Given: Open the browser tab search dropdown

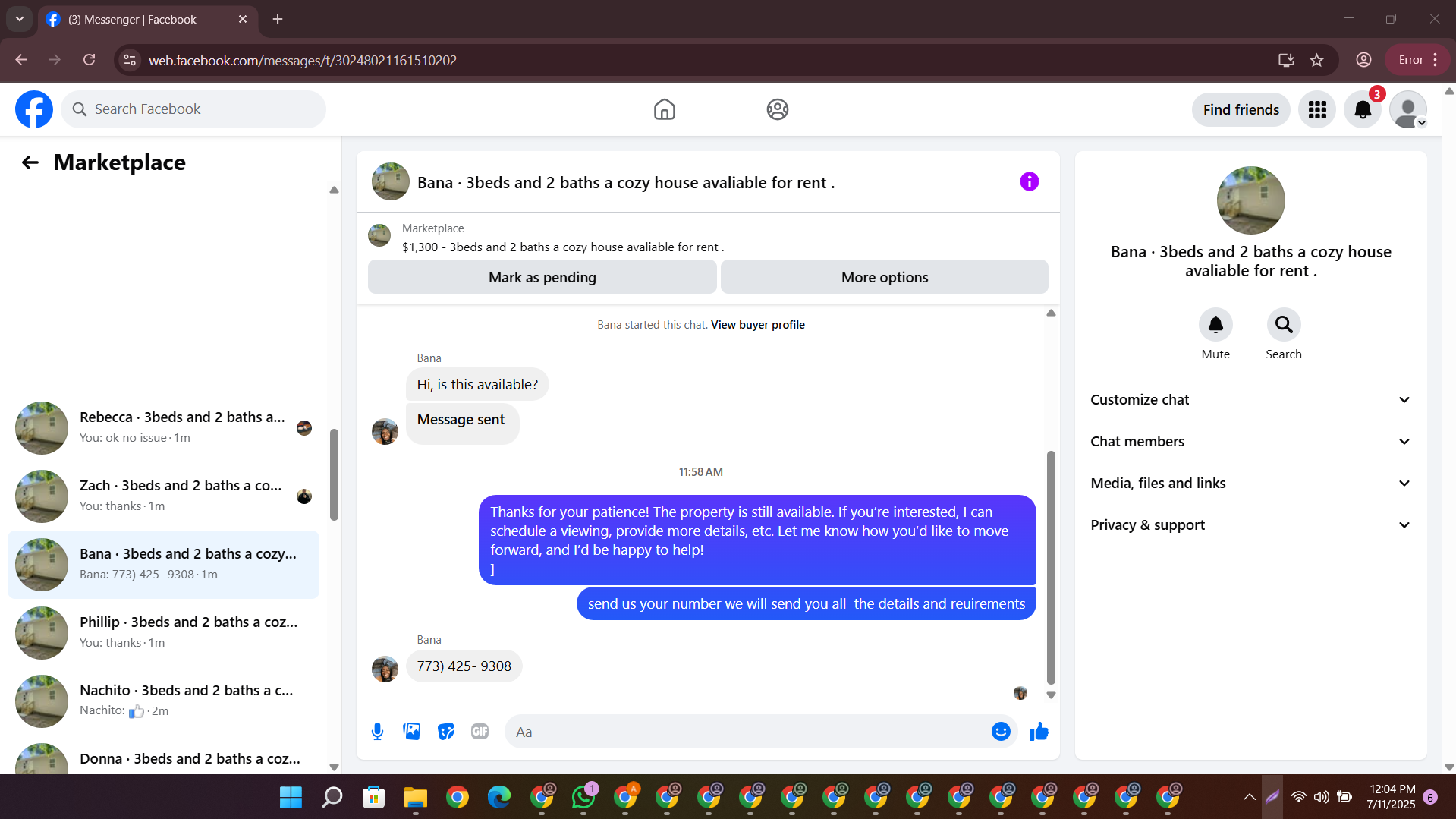Looking at the screenshot, I should tap(20, 19).
